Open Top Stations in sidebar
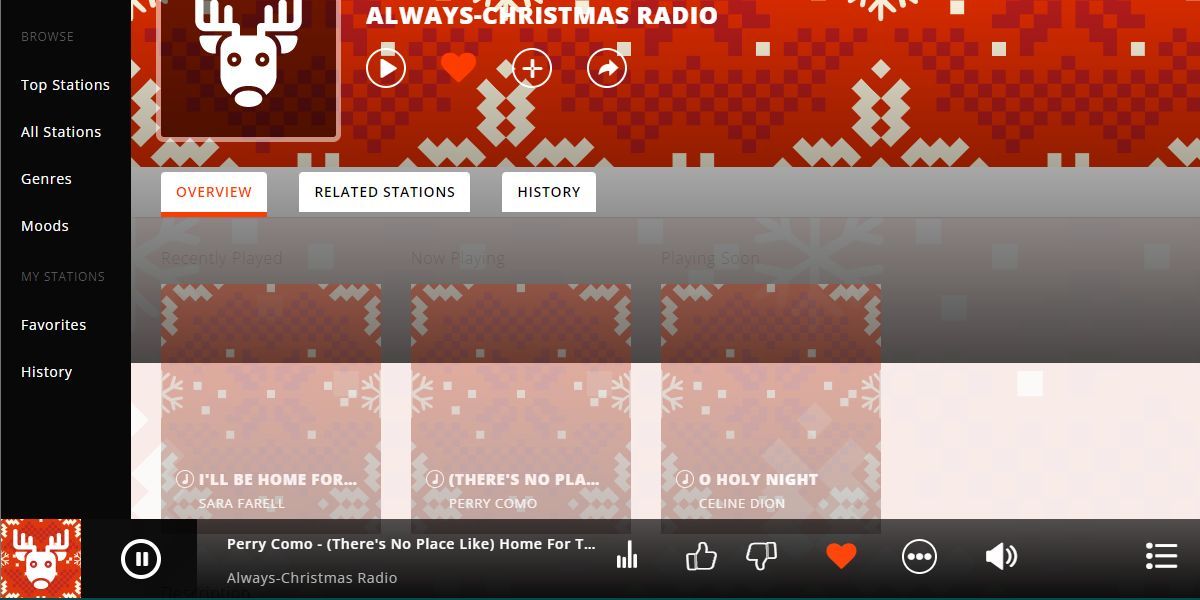This screenshot has width=1200, height=600. 65,85
